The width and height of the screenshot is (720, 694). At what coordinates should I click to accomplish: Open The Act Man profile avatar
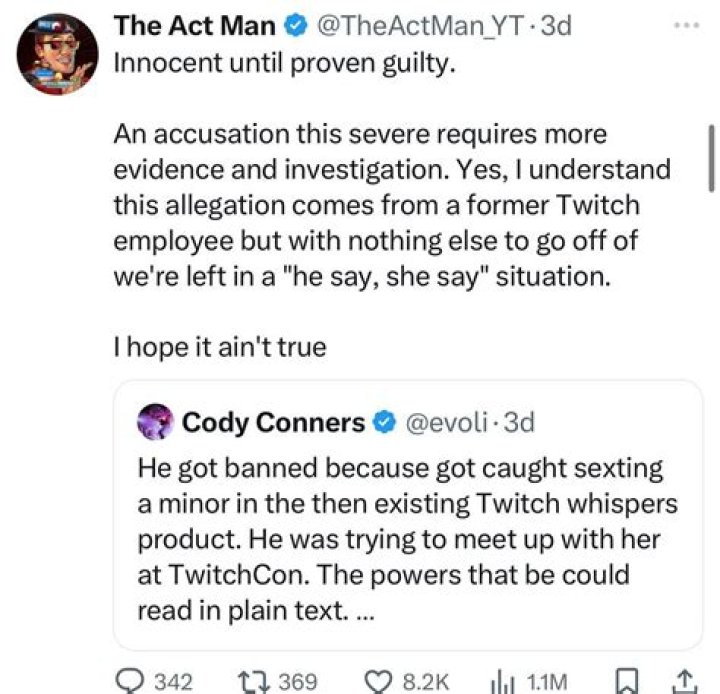pyautogui.click(x=57, y=54)
